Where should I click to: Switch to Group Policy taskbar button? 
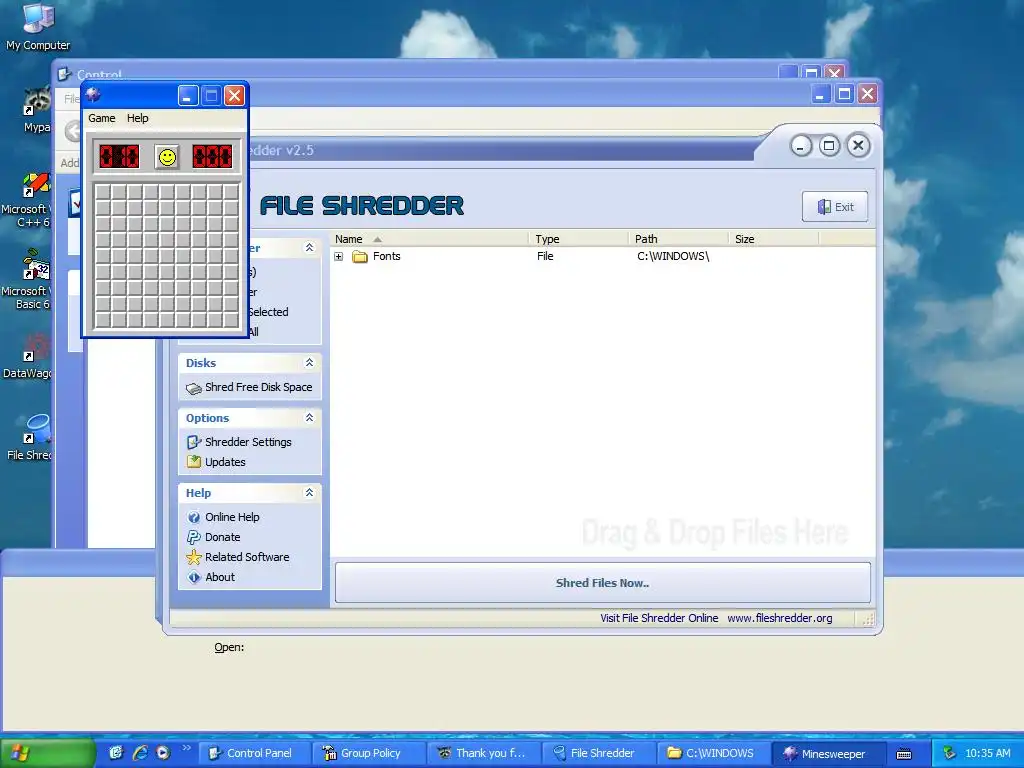[x=368, y=753]
